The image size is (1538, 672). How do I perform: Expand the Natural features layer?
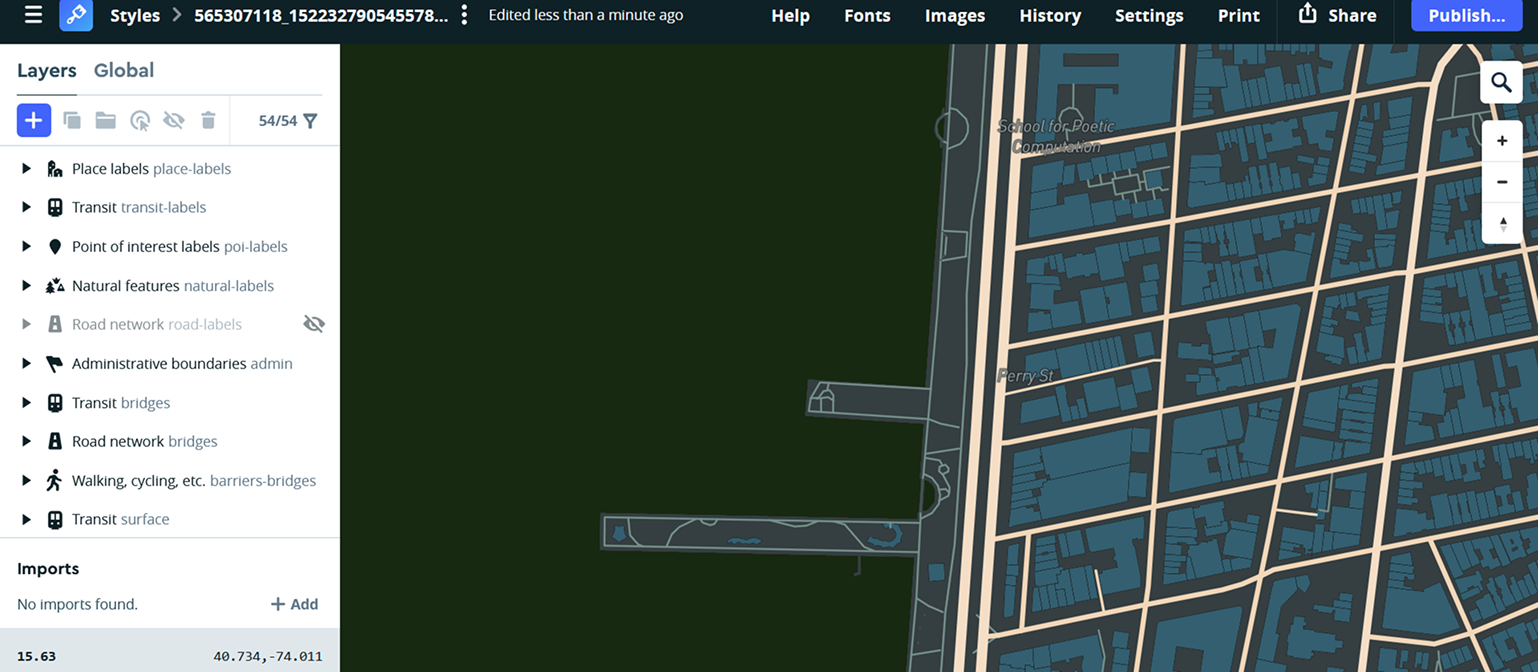tap(27, 285)
